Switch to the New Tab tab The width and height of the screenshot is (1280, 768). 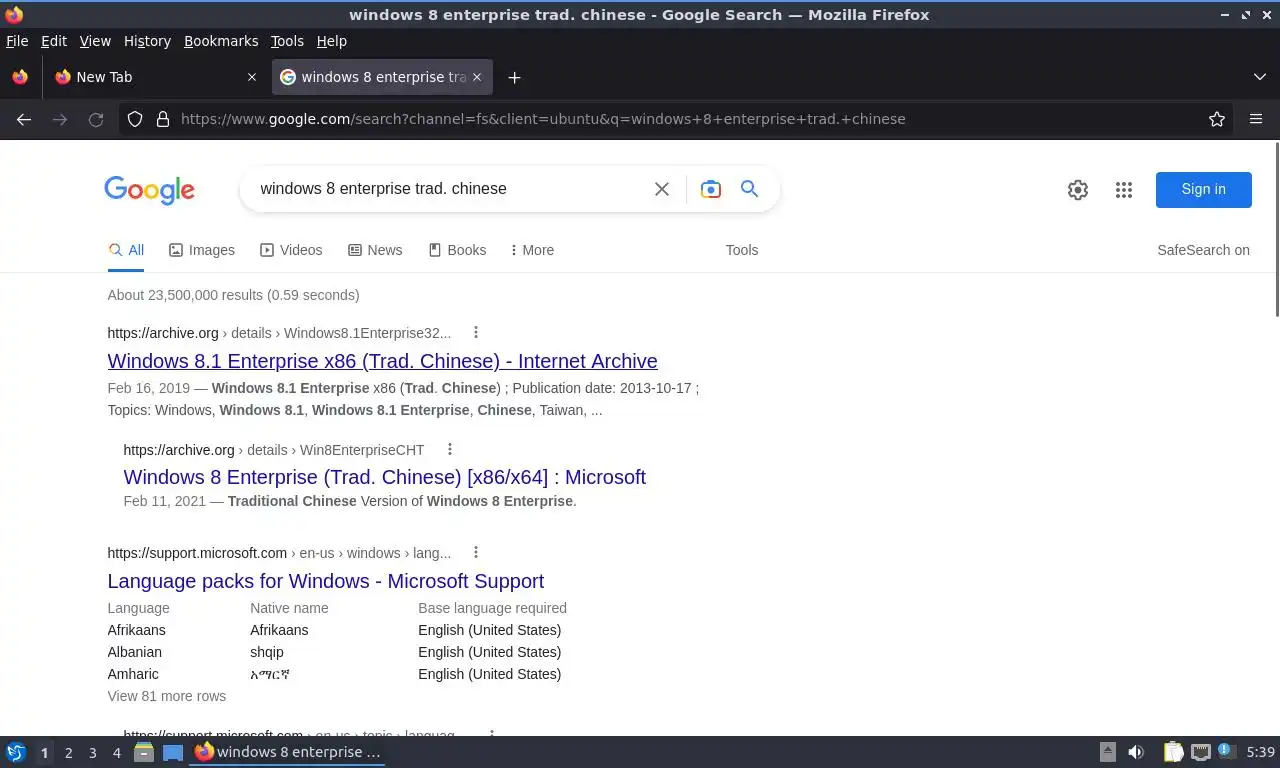click(155, 77)
